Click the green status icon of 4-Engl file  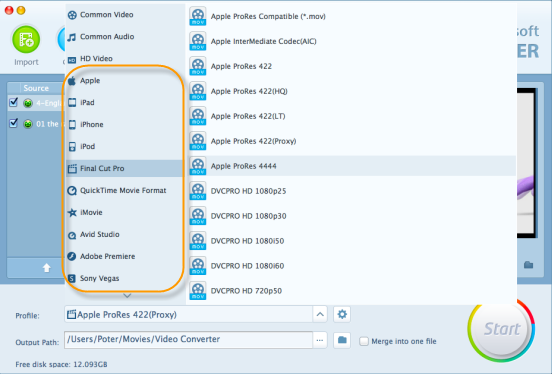click(28, 103)
